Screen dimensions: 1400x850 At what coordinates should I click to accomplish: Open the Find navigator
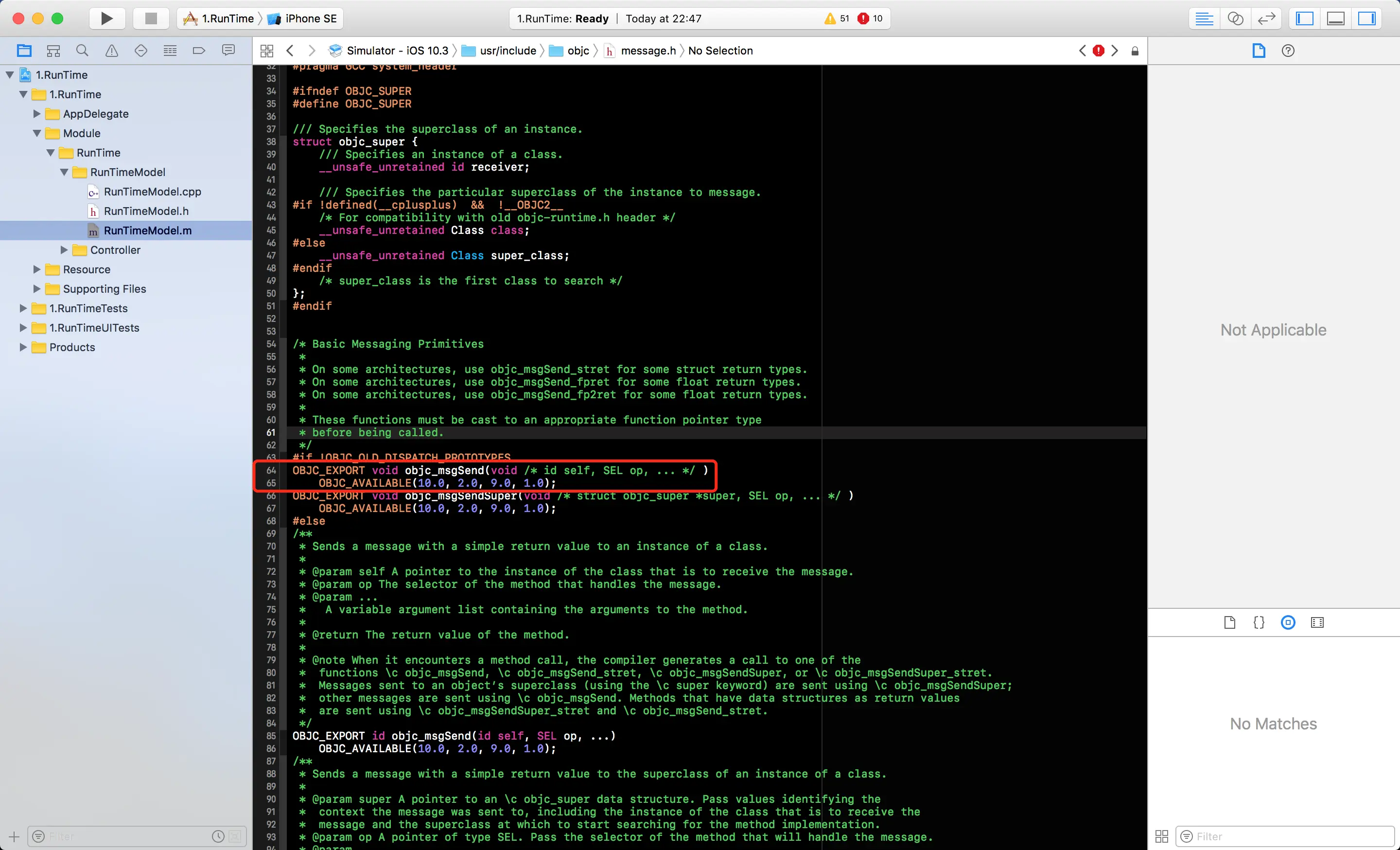pos(82,51)
